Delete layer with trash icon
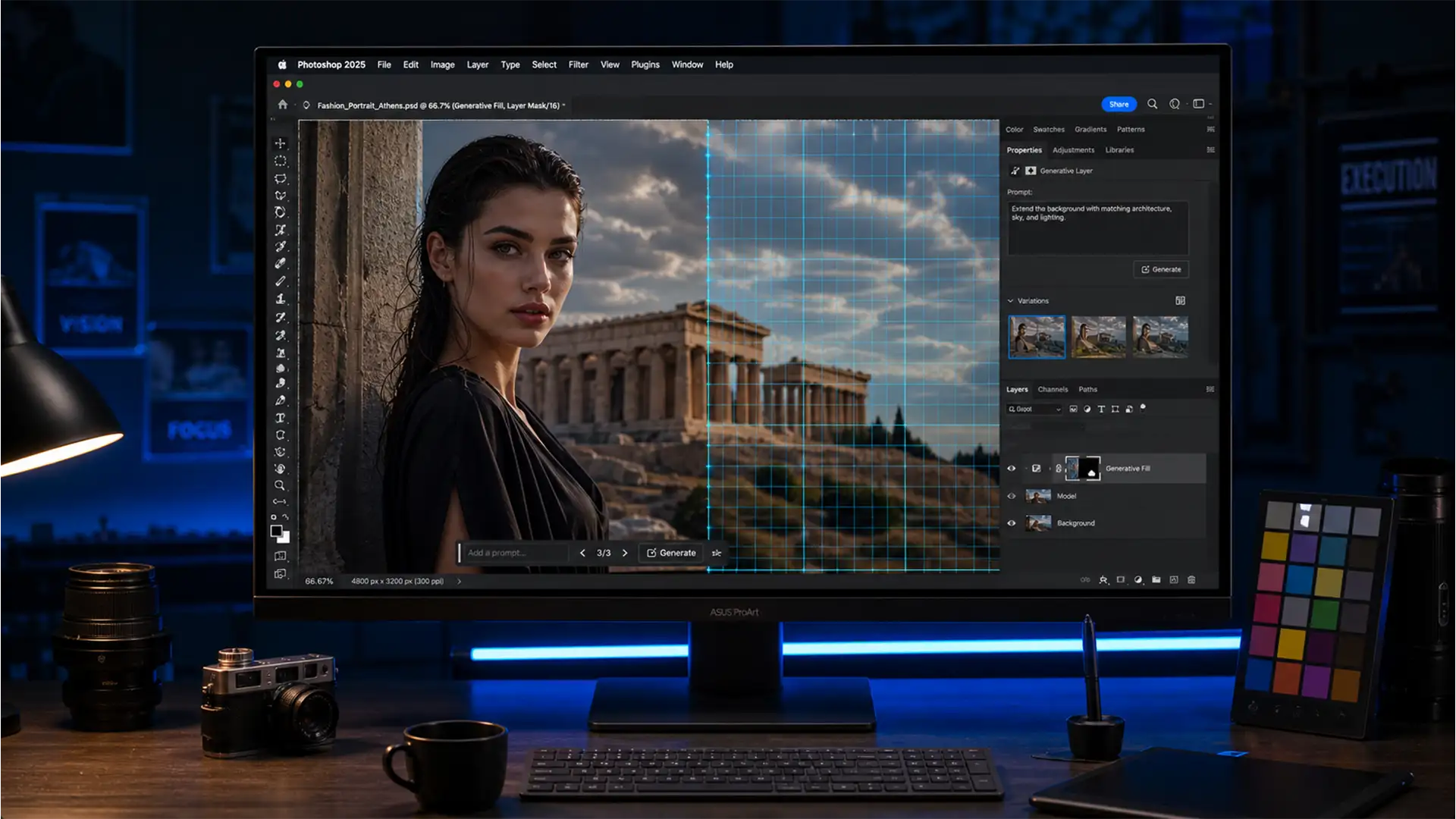Viewport: 1456px width, 819px height. (x=1191, y=579)
